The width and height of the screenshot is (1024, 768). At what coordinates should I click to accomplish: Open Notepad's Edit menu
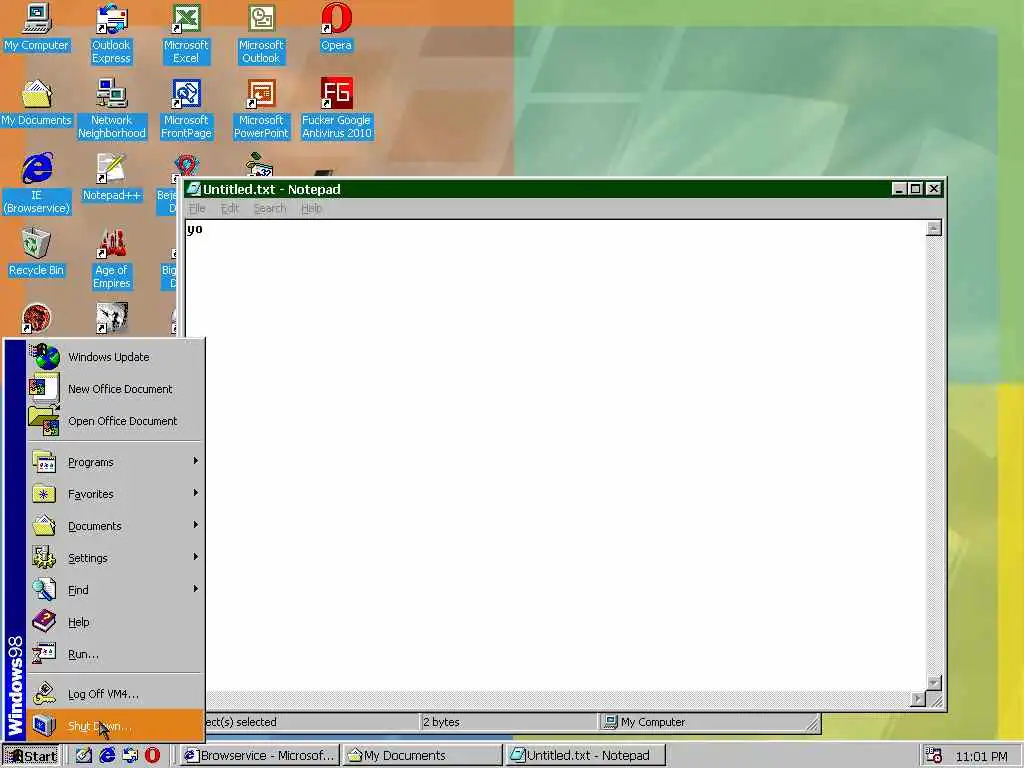pyautogui.click(x=229, y=208)
